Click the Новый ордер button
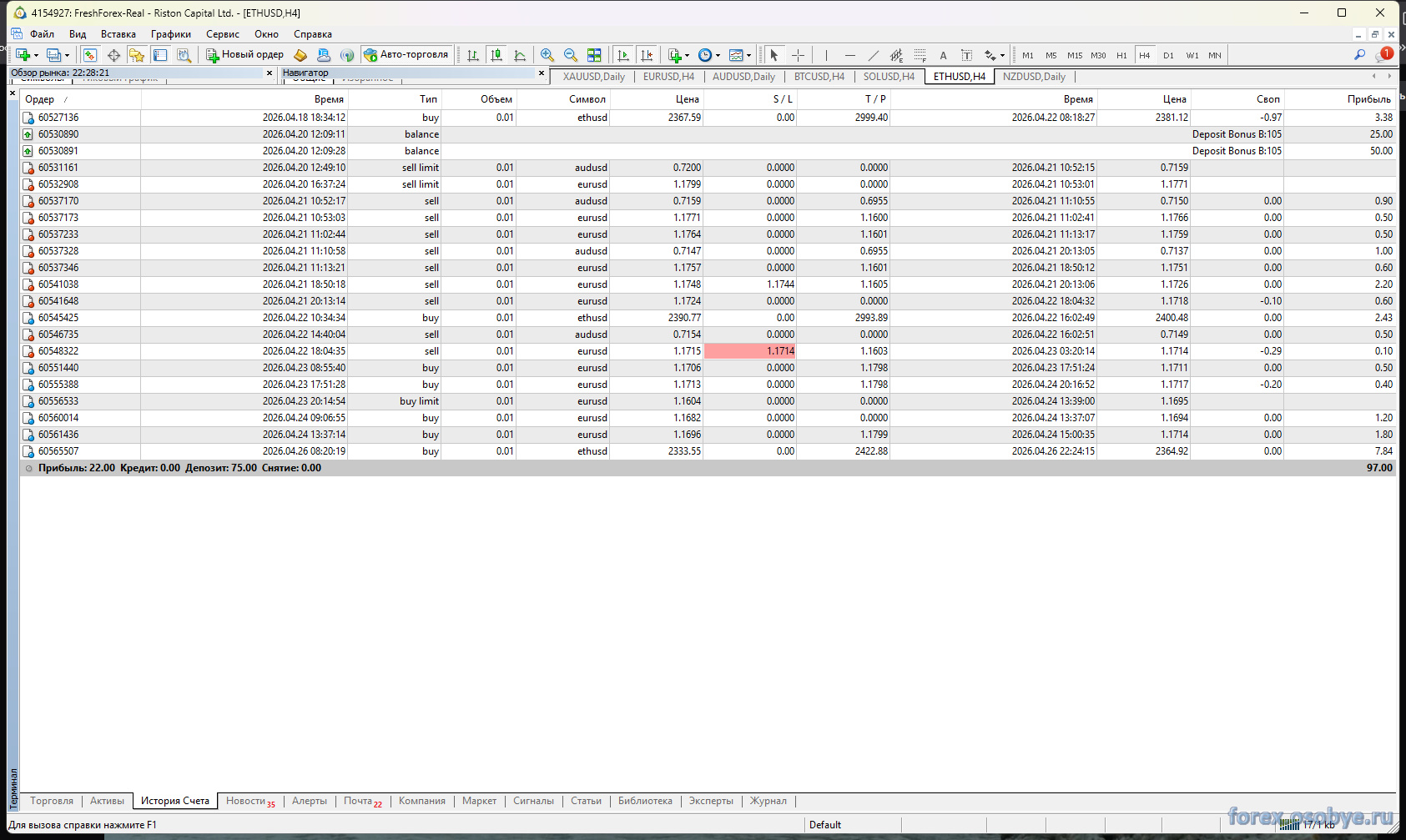This screenshot has height=840, width=1406. click(245, 55)
